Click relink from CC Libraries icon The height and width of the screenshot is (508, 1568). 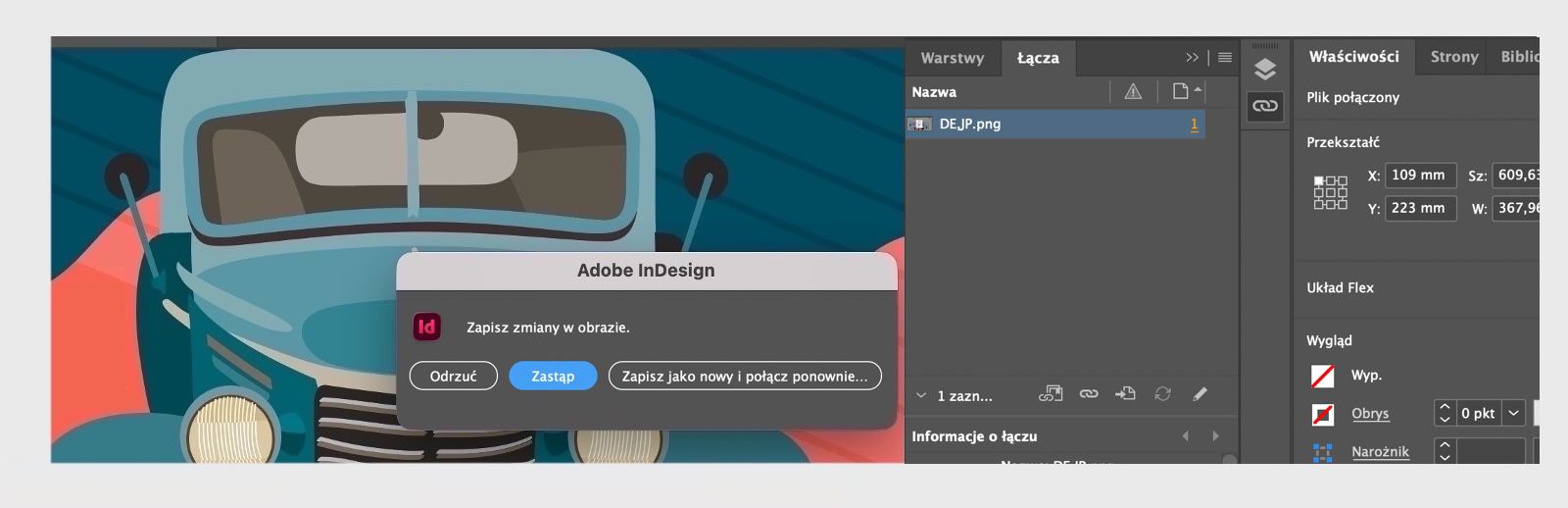tap(1051, 393)
